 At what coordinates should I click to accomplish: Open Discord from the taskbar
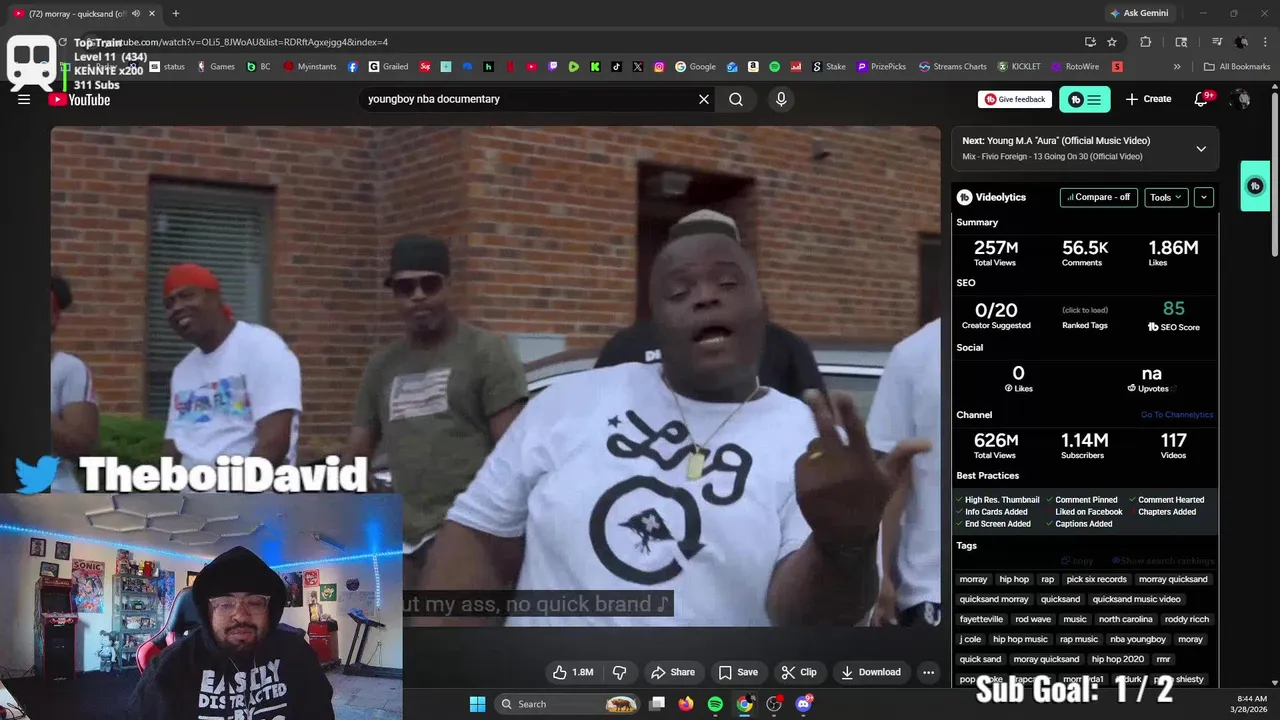click(x=804, y=704)
